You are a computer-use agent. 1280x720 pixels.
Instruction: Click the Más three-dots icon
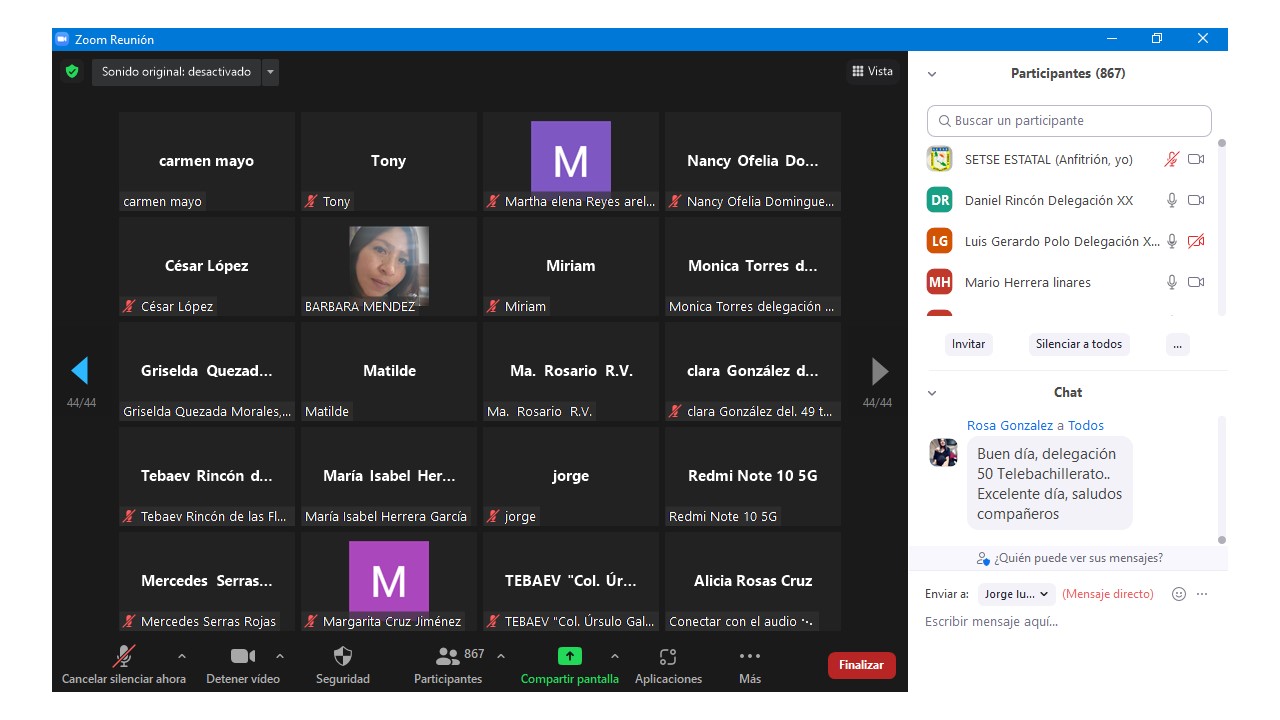coord(749,657)
